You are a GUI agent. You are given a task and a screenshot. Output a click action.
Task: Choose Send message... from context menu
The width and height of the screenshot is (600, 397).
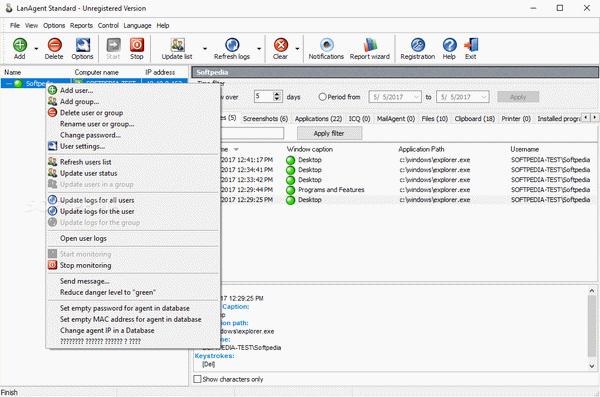click(x=85, y=281)
